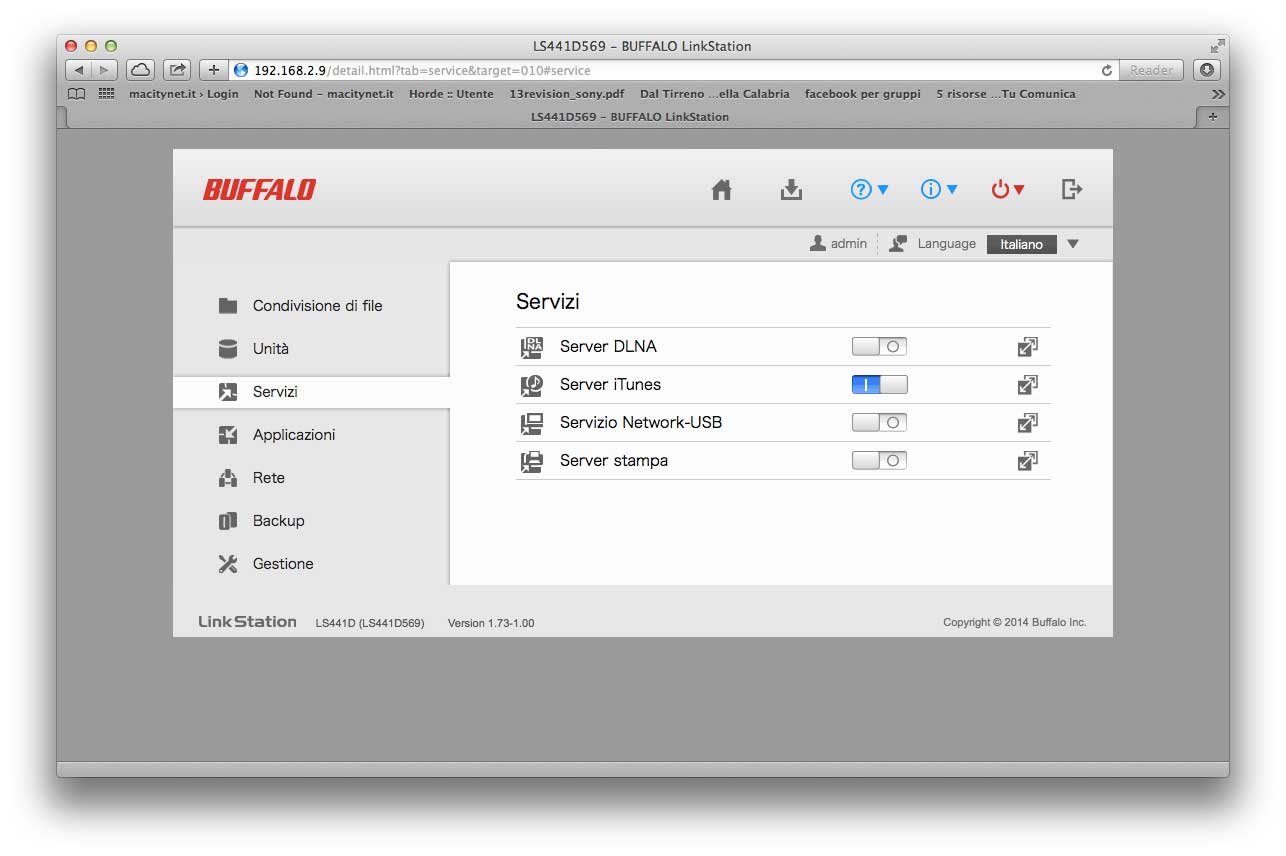Show more bookmarks with the chevron
The width and height of the screenshot is (1286, 856).
(x=1218, y=94)
